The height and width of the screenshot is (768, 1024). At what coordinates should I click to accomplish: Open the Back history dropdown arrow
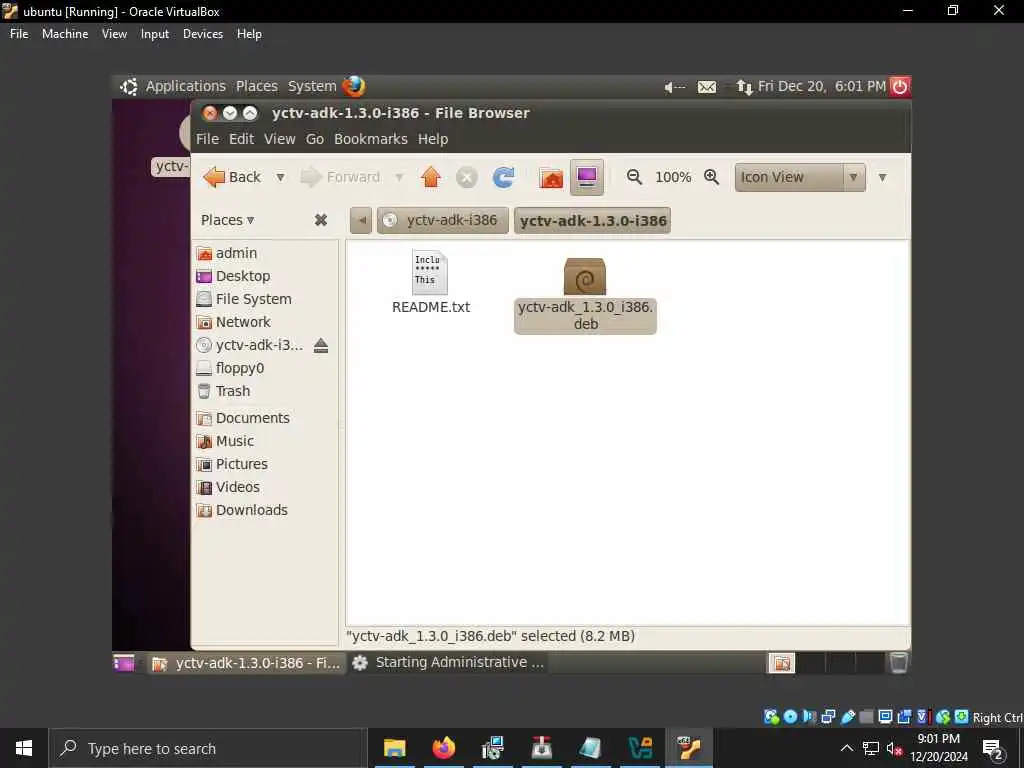click(280, 177)
